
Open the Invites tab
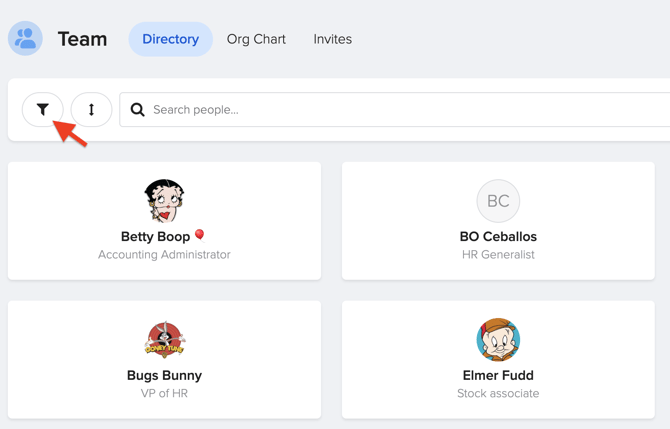pyautogui.click(x=332, y=39)
